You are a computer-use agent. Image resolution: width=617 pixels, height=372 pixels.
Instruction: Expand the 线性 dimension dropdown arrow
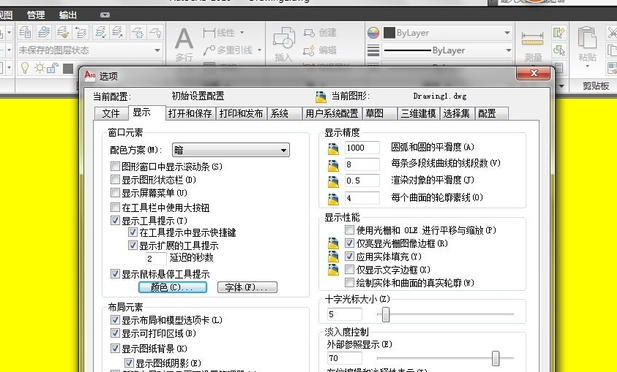point(242,33)
